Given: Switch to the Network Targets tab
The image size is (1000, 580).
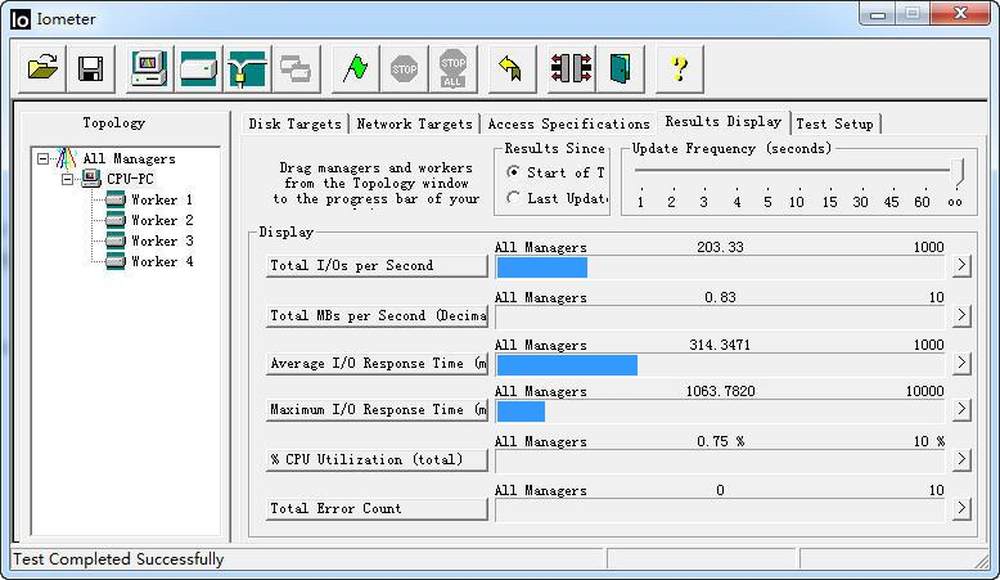Looking at the screenshot, I should [x=415, y=124].
